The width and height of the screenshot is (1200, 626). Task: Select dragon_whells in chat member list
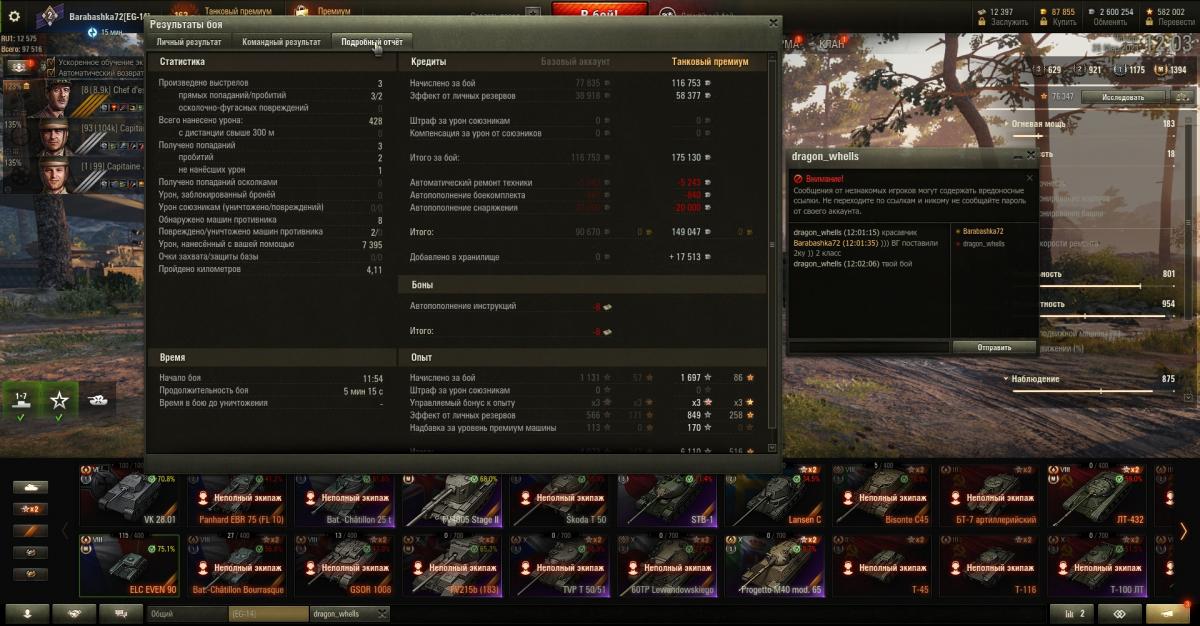[982, 243]
